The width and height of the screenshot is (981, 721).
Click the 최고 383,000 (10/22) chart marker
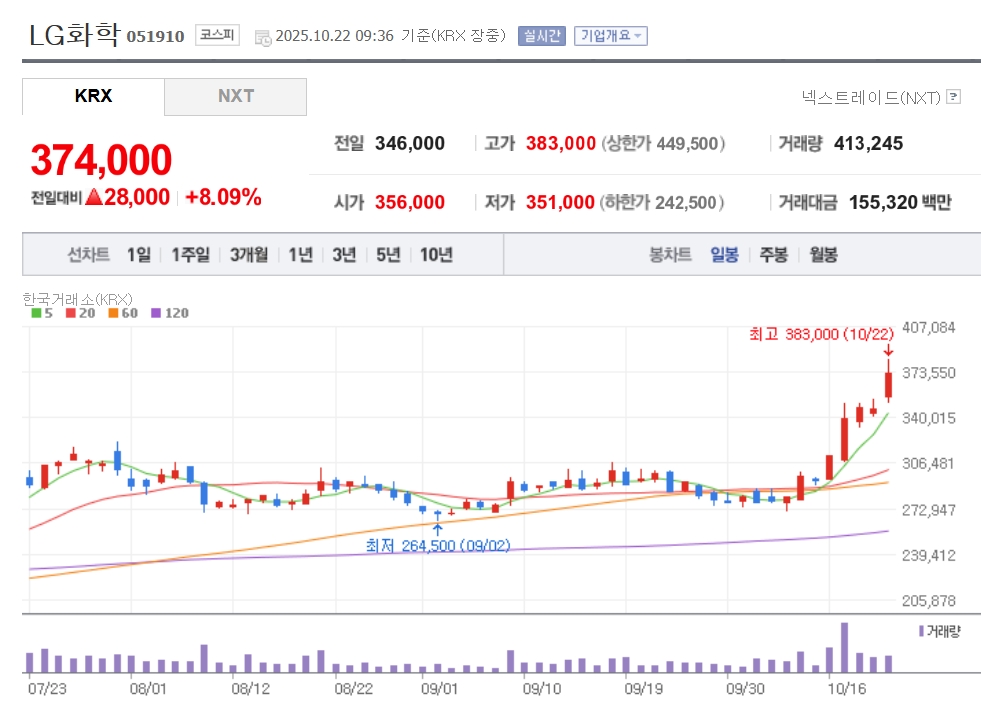click(x=821, y=334)
